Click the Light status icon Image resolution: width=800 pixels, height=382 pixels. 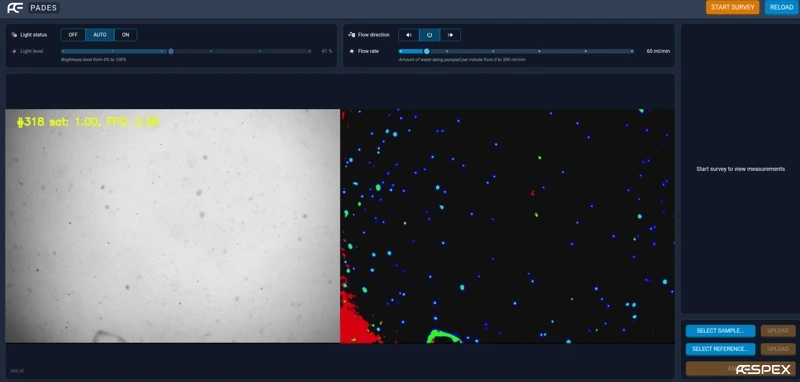coord(14,35)
